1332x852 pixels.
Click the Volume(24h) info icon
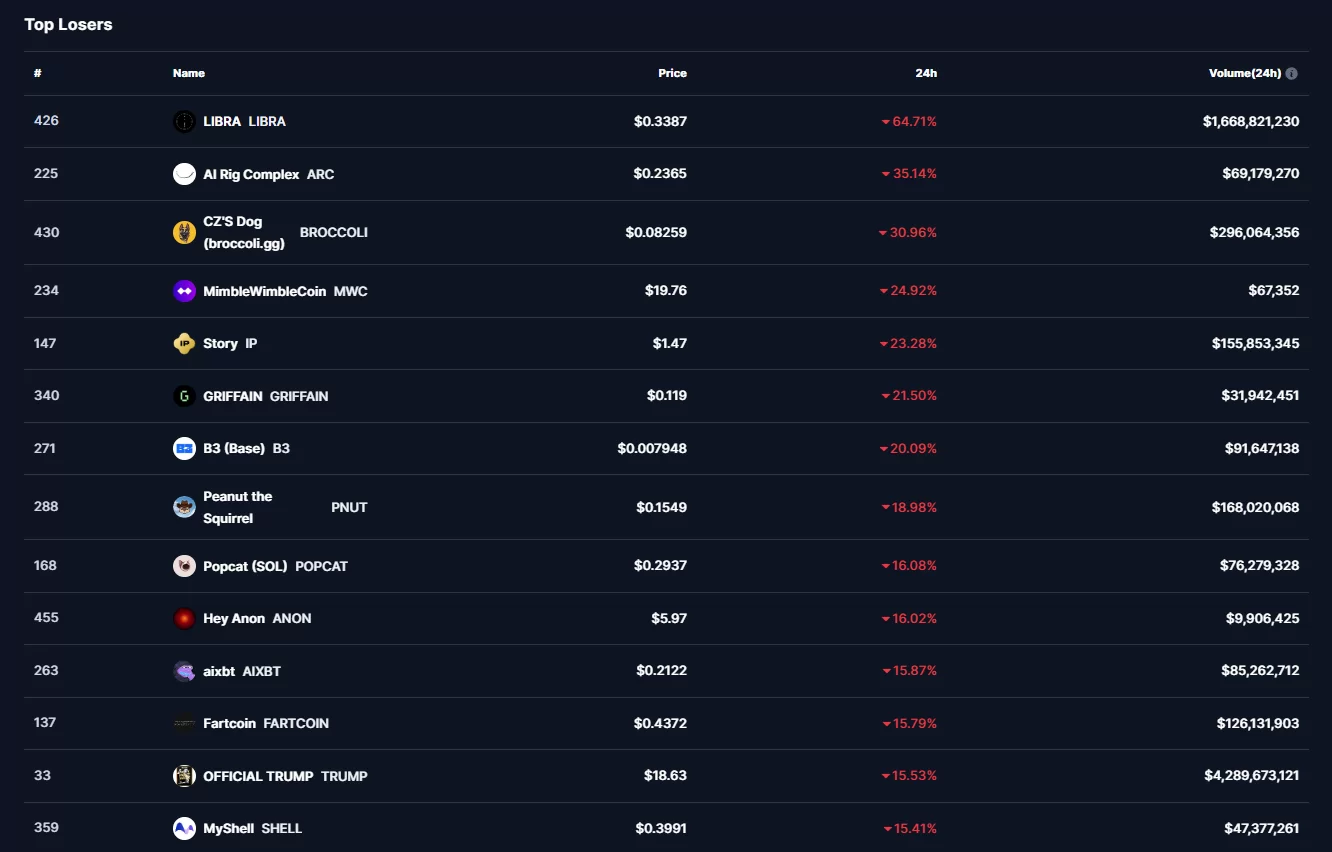point(1292,74)
